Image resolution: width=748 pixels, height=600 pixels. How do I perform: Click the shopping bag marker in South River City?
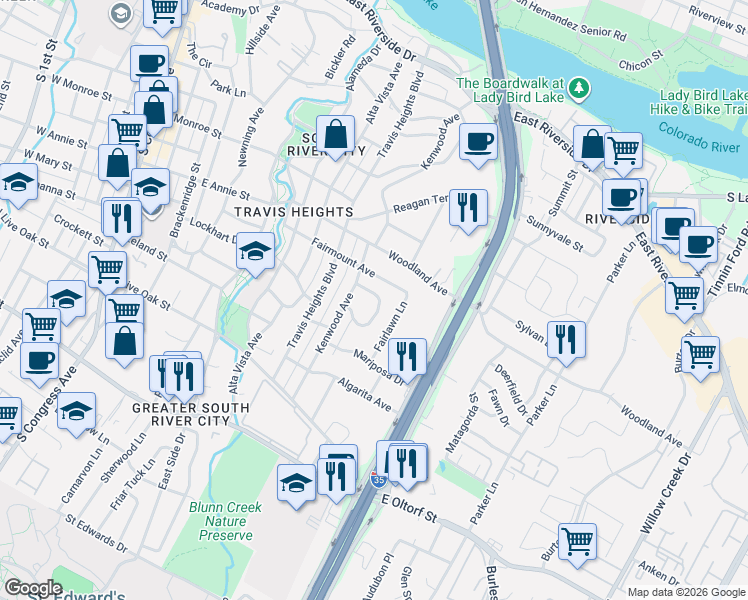[335, 135]
